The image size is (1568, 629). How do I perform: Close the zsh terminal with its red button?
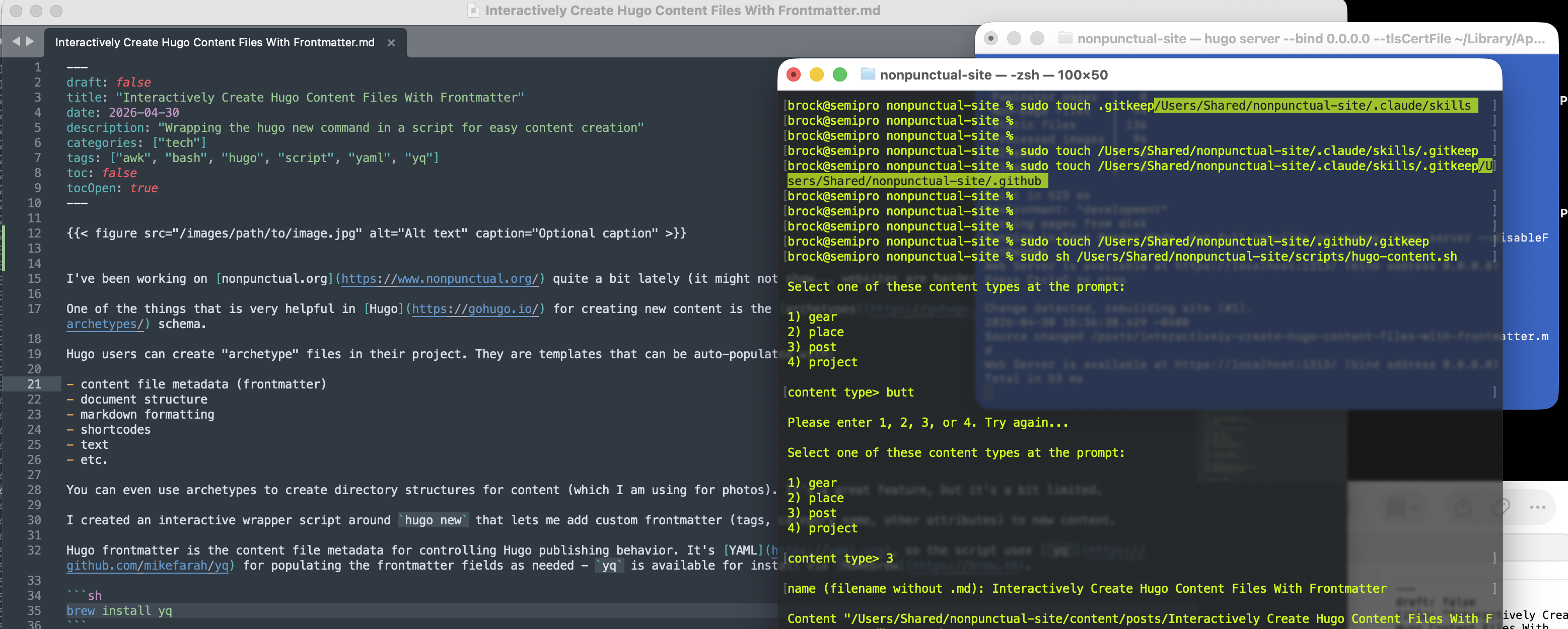(793, 74)
